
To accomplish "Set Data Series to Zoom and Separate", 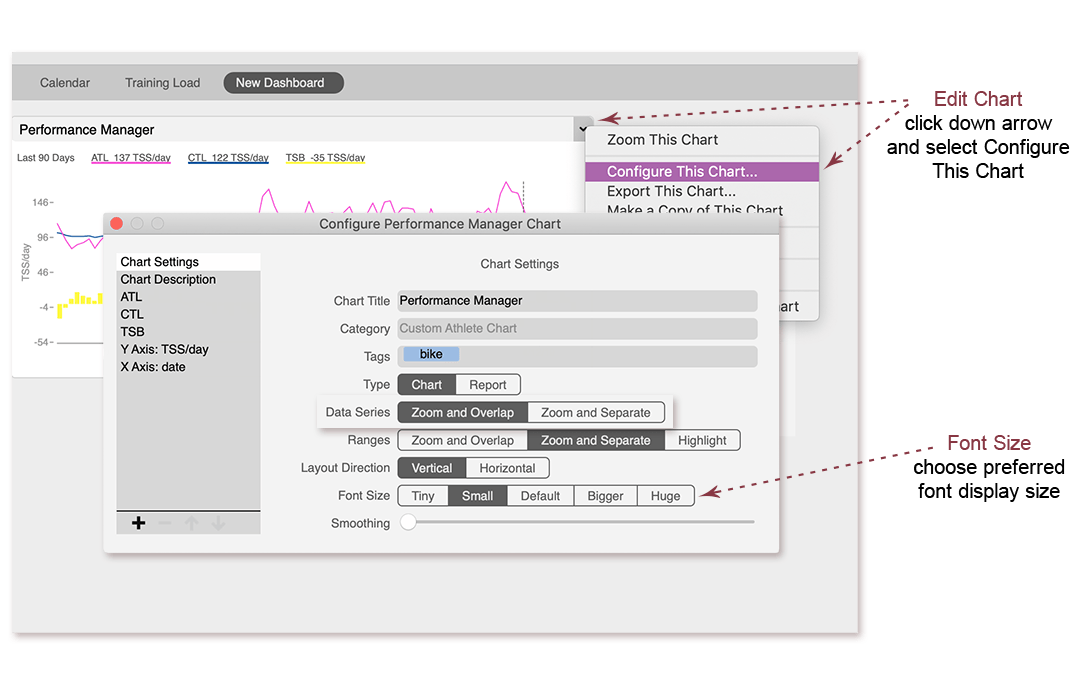I will pyautogui.click(x=596, y=412).
